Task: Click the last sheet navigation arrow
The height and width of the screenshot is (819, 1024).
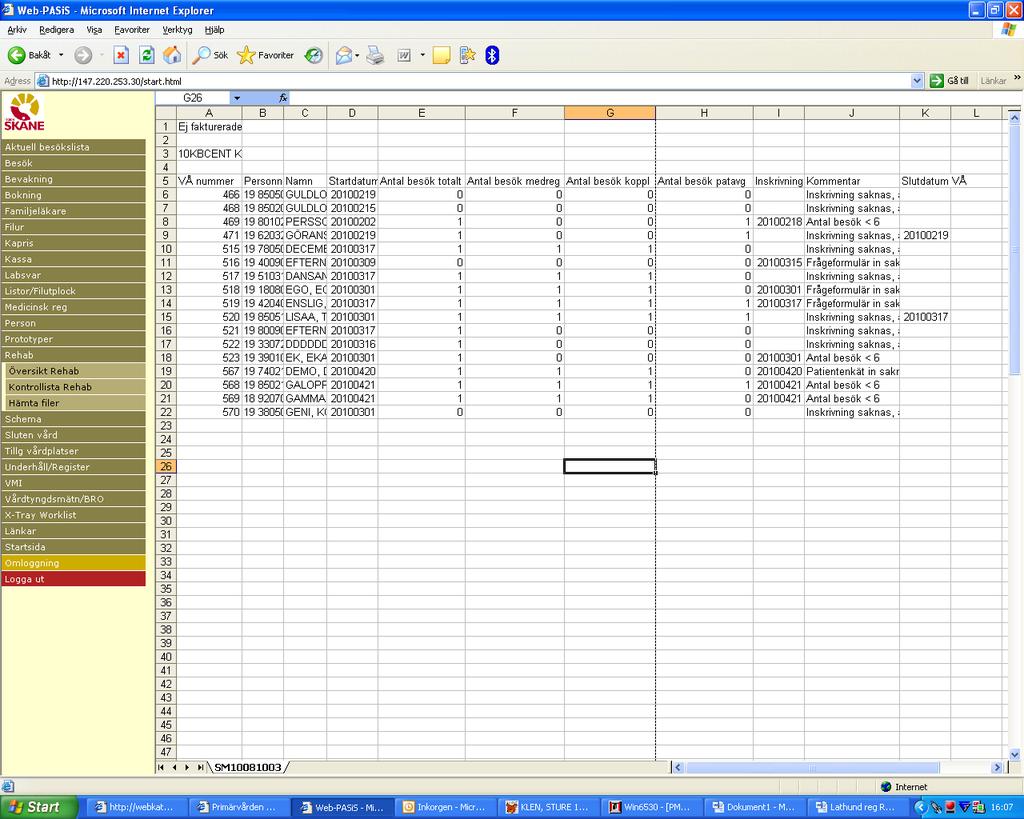Action: pos(200,767)
